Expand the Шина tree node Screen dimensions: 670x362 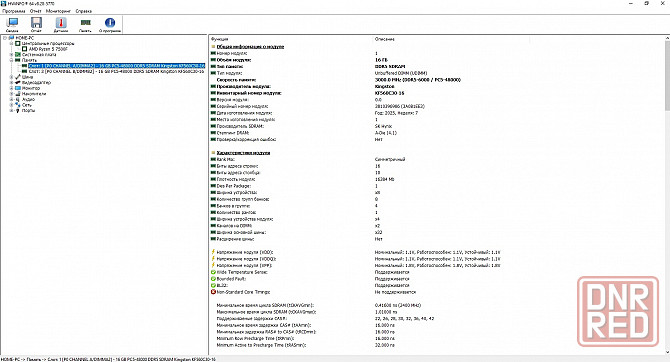pyautogui.click(x=12, y=77)
